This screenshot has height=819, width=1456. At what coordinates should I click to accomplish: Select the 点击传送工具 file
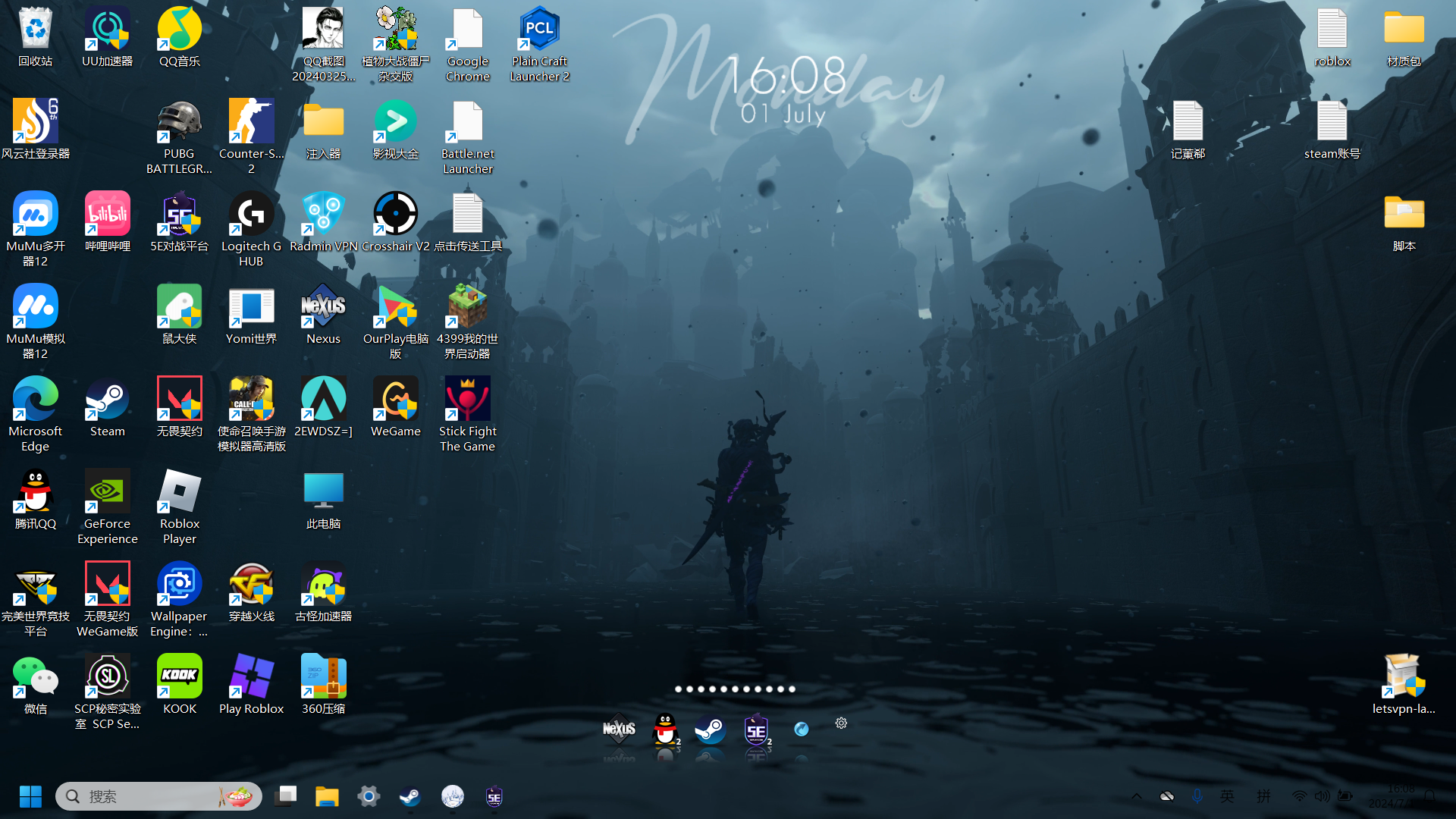click(468, 221)
